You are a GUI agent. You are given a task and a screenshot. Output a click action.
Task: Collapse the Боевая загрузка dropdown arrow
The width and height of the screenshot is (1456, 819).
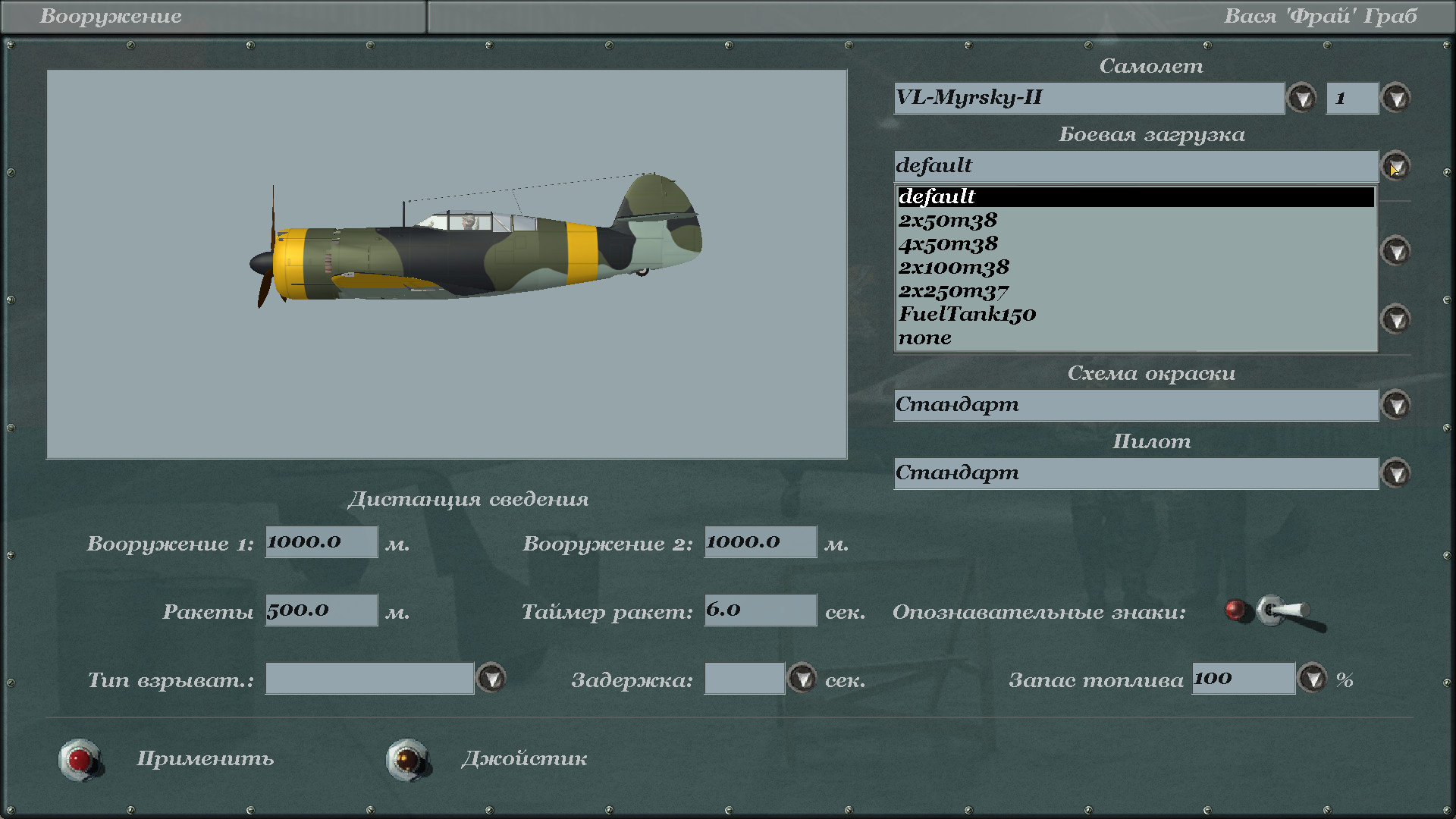point(1395,166)
